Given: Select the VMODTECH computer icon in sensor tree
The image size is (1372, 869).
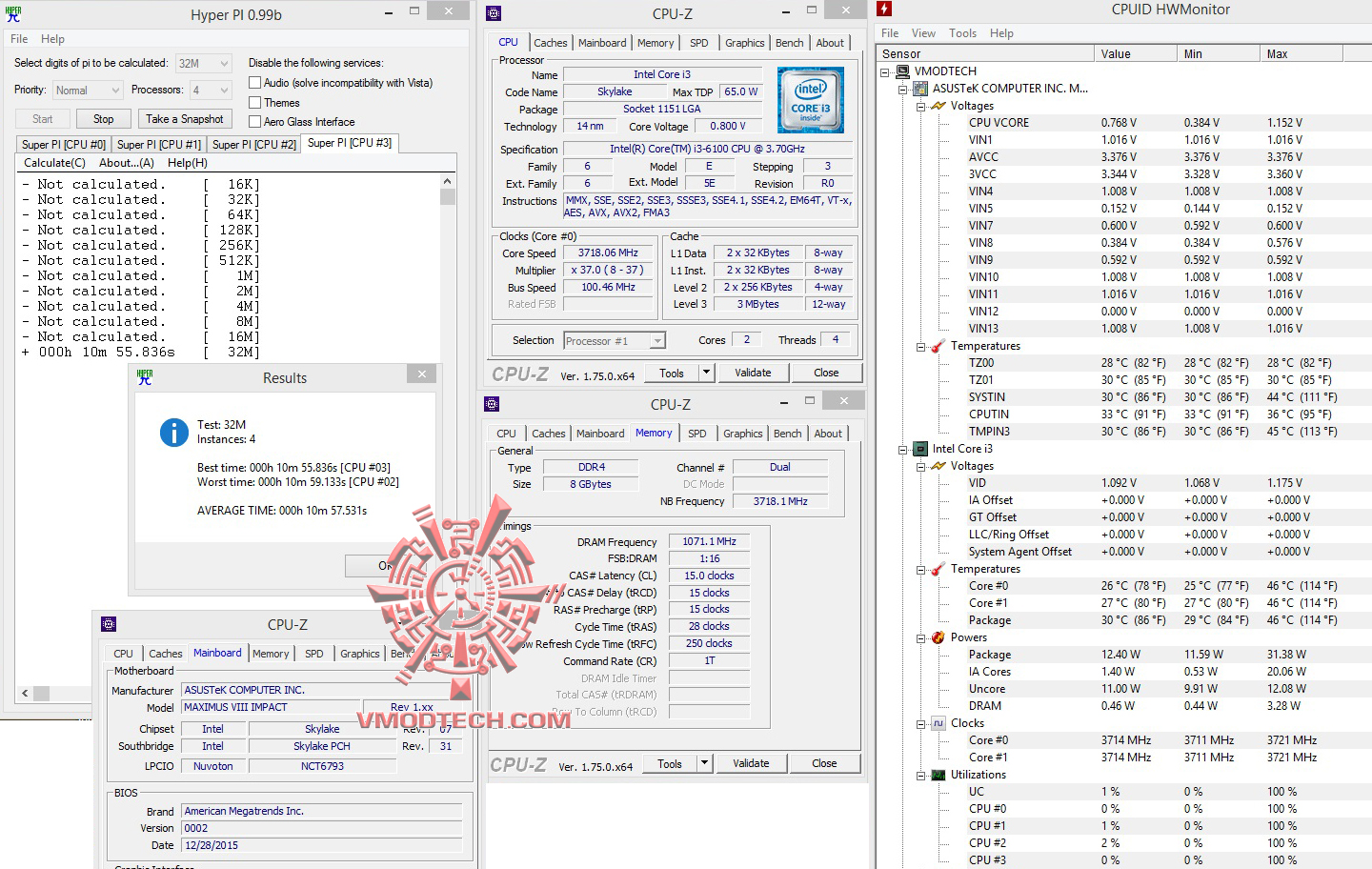Looking at the screenshot, I should pos(902,71).
